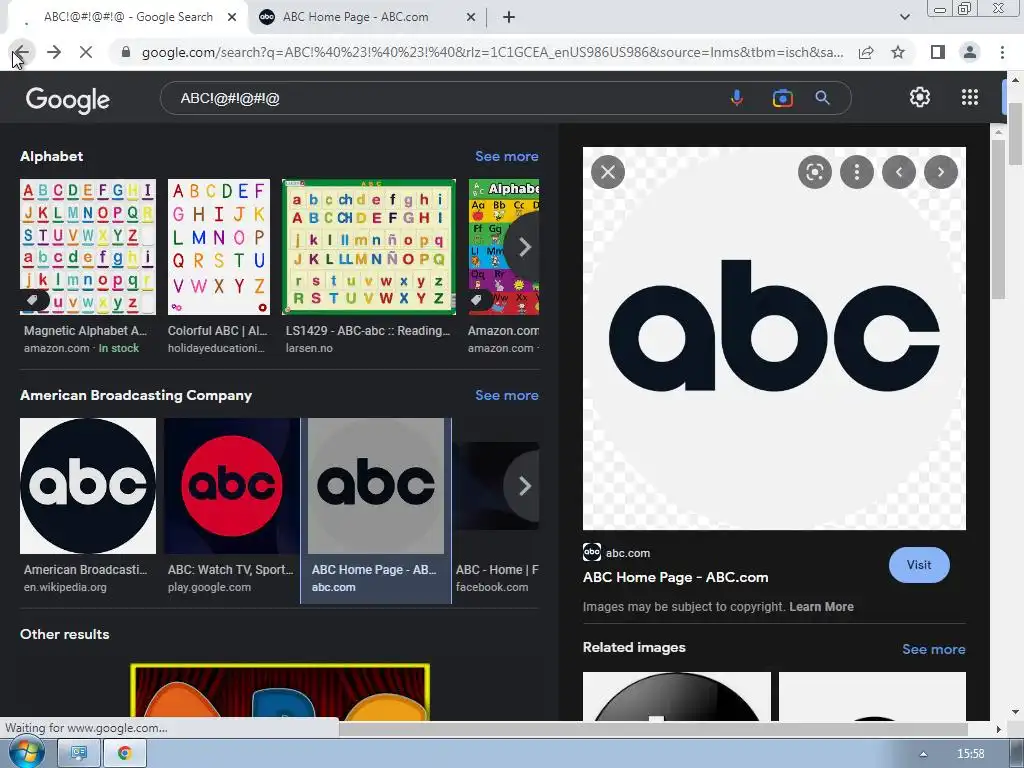This screenshot has width=1024, height=768.
Task: Click the abc.com favicon in preview
Action: 592,552
